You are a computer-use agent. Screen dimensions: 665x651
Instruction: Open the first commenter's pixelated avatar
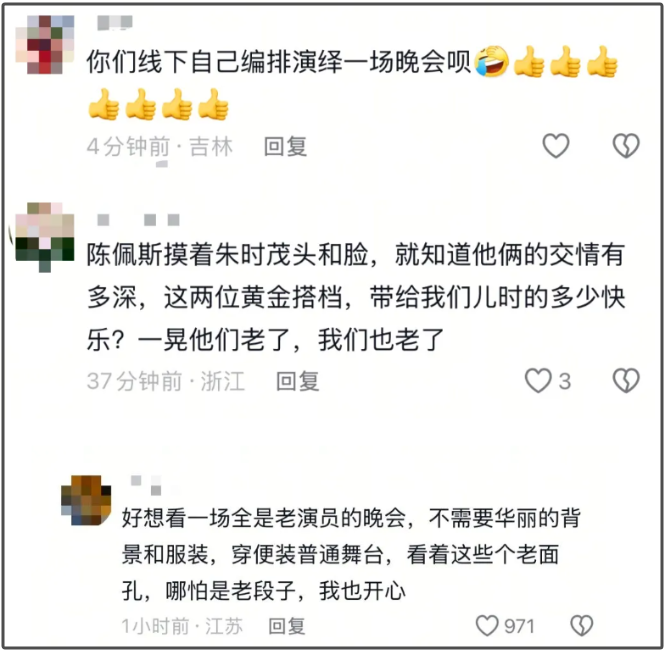pyautogui.click(x=45, y=45)
